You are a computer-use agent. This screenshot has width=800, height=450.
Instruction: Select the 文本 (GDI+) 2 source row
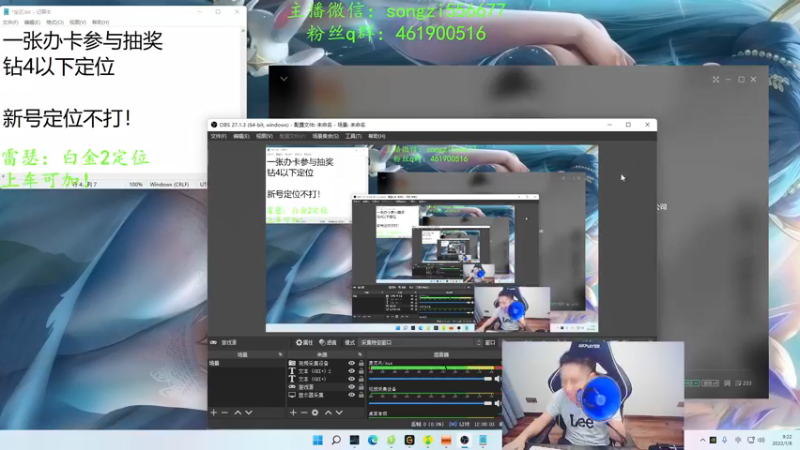[326, 371]
